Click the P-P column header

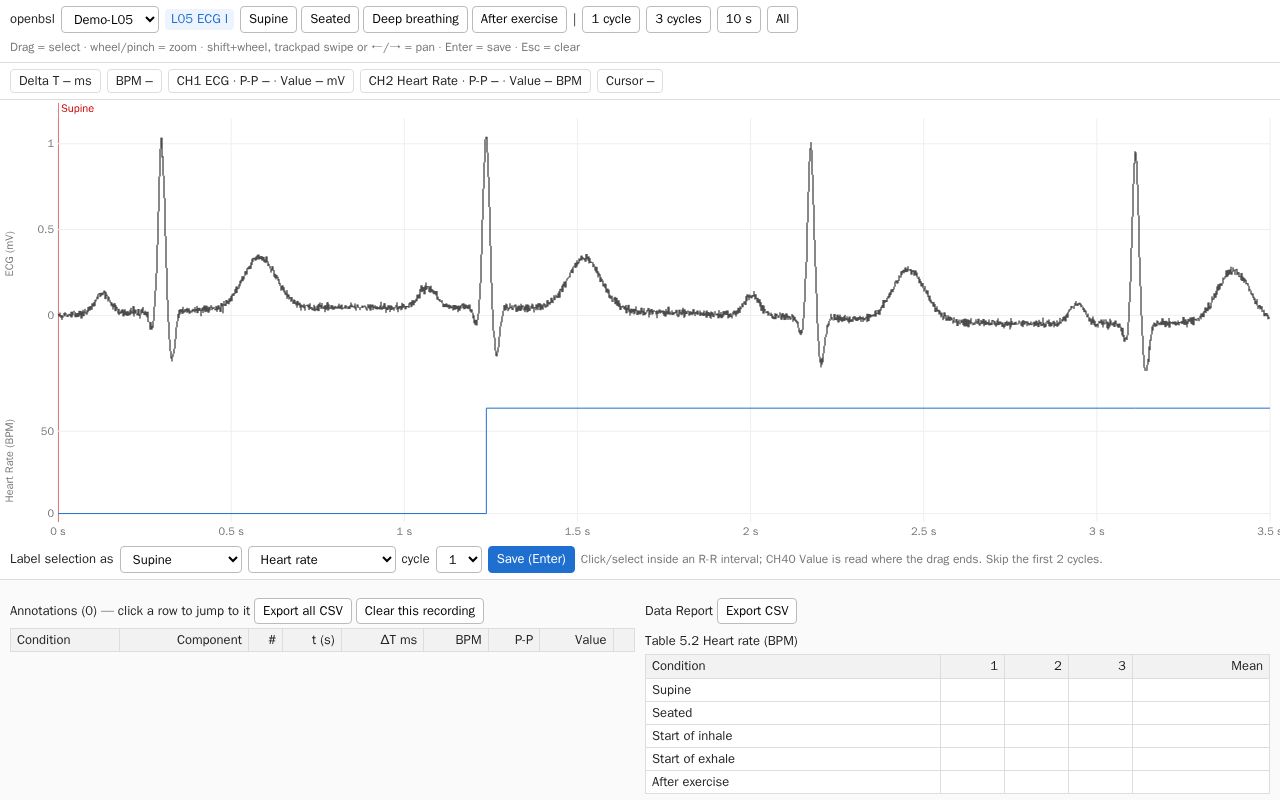(514, 640)
